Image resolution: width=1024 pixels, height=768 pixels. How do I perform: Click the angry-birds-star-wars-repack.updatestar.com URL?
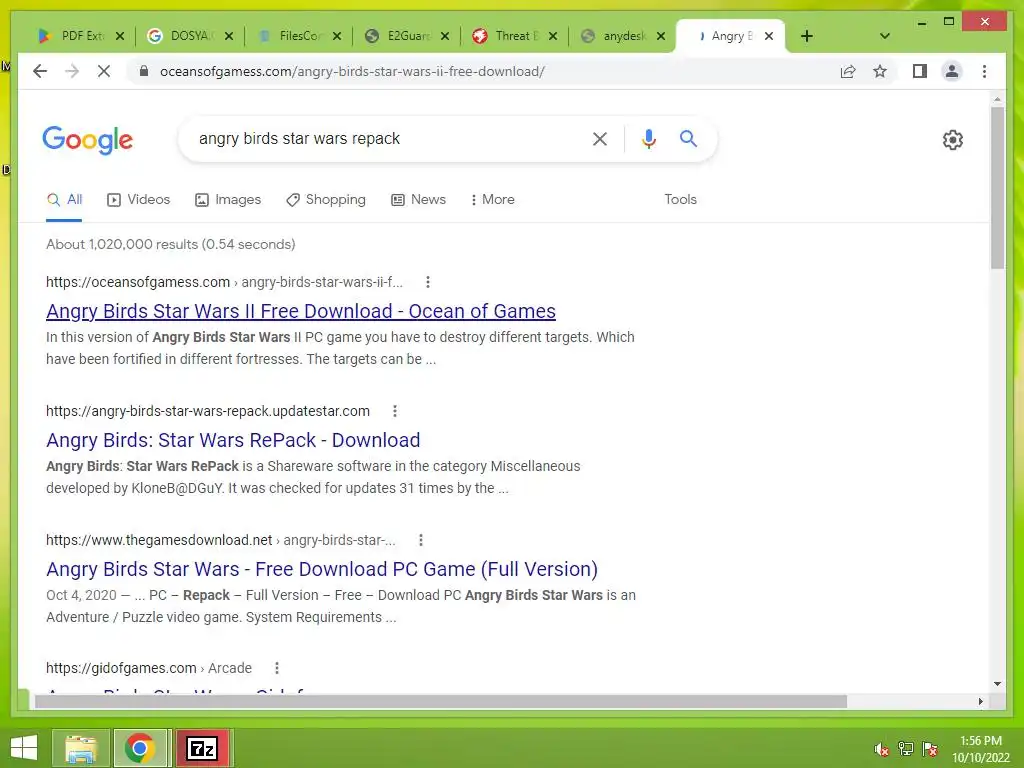pyautogui.click(x=208, y=411)
